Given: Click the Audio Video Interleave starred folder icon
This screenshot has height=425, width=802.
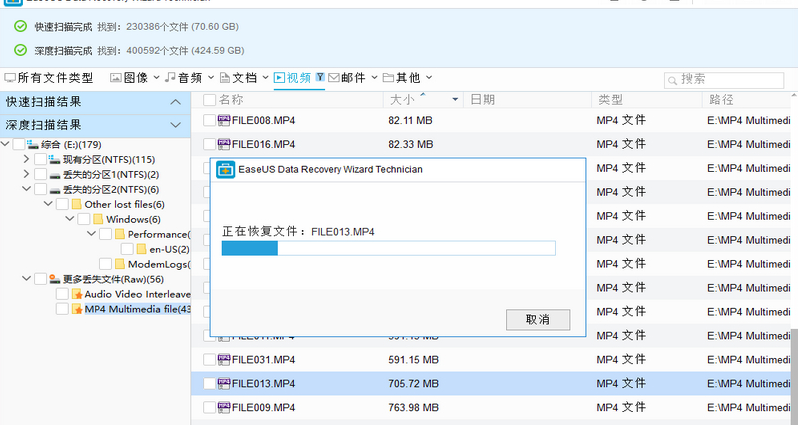Looking at the screenshot, I should coord(77,294).
